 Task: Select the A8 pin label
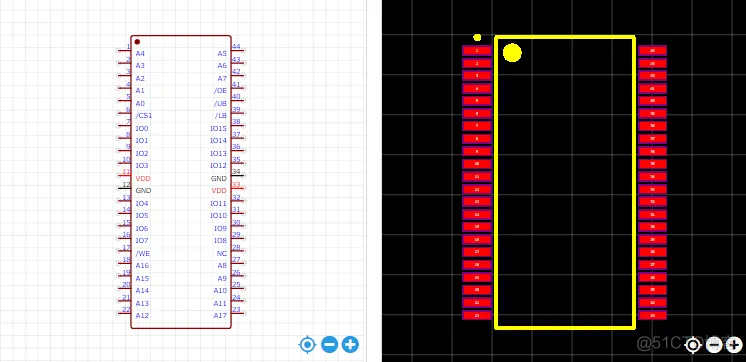(x=222, y=265)
